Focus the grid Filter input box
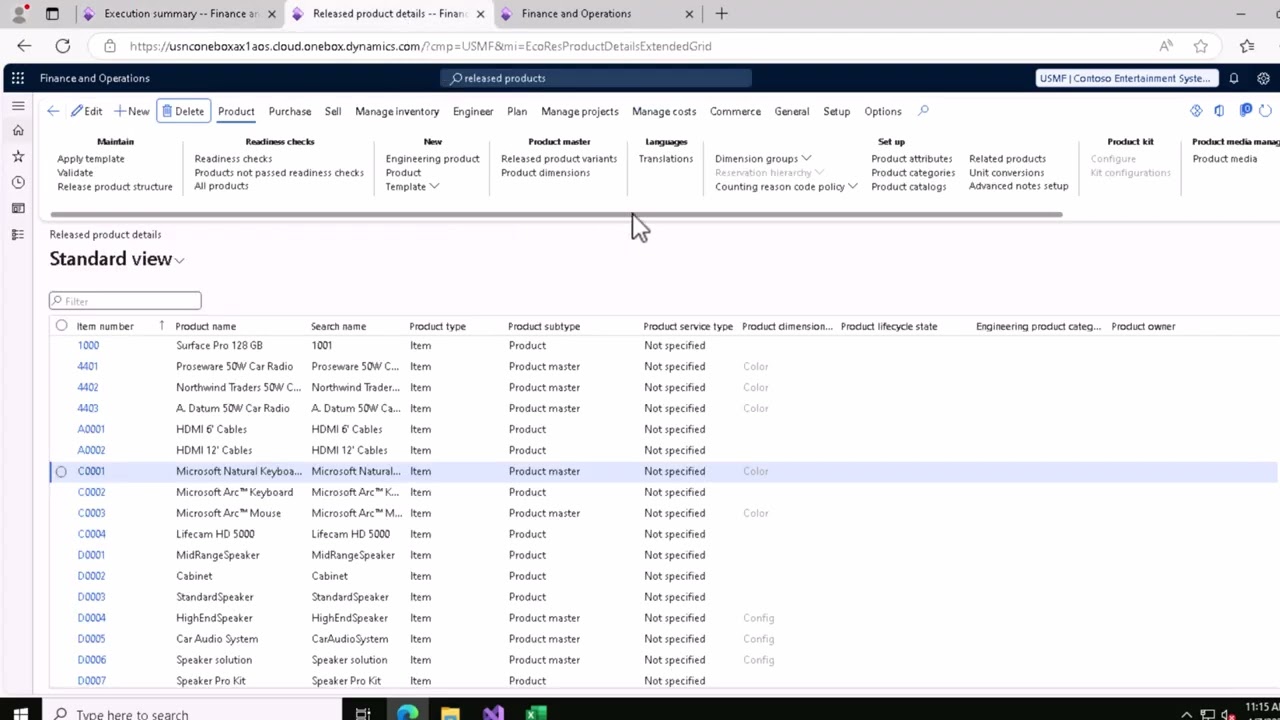 coord(125,300)
